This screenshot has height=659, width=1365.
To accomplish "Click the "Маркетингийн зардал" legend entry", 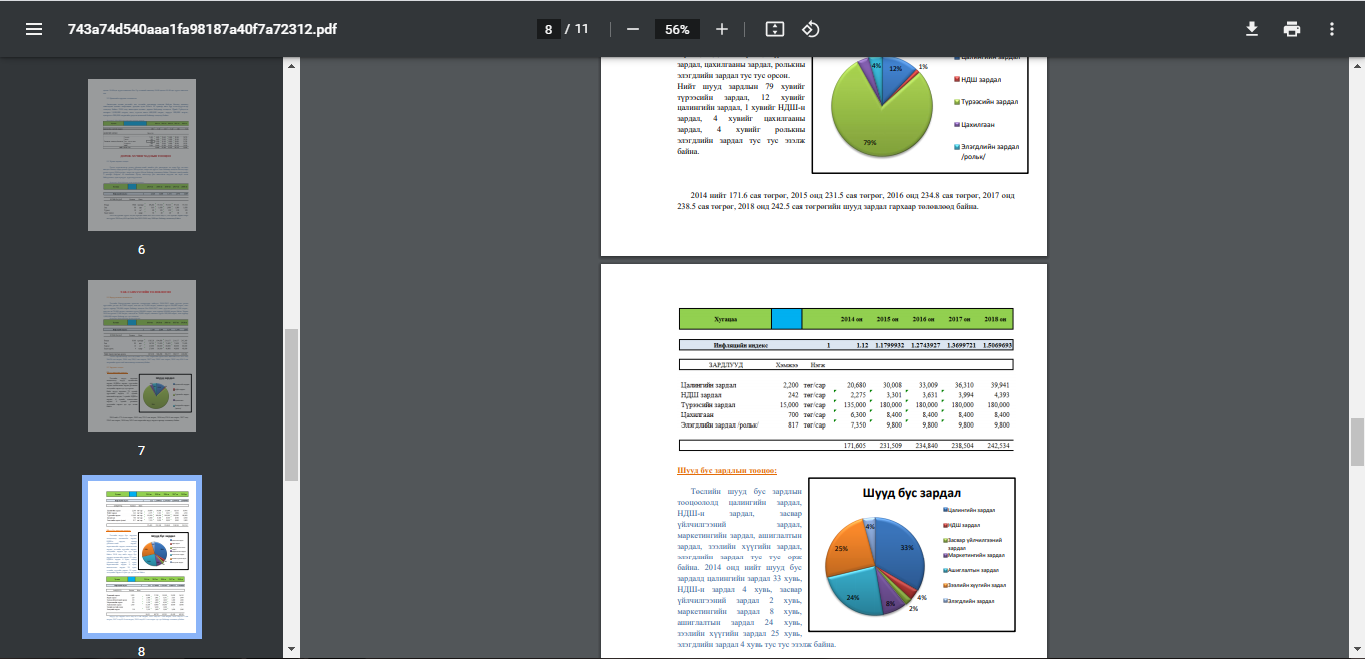I will [974, 555].
